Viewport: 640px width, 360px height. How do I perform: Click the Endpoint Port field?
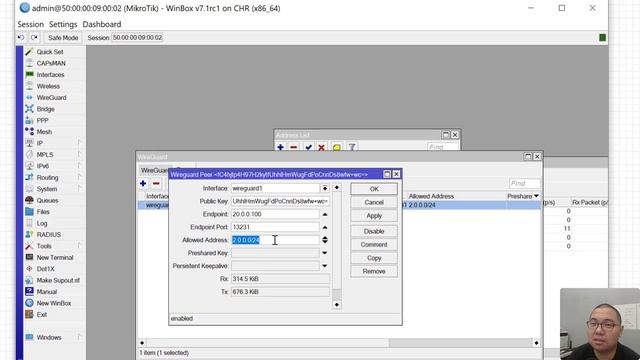pyautogui.click(x=275, y=227)
